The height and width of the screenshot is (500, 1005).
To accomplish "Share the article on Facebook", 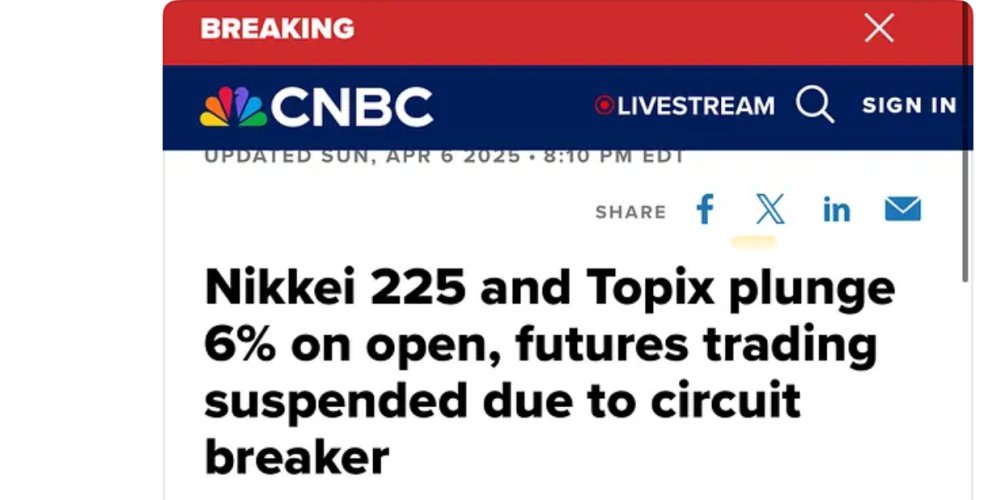I will click(x=705, y=210).
